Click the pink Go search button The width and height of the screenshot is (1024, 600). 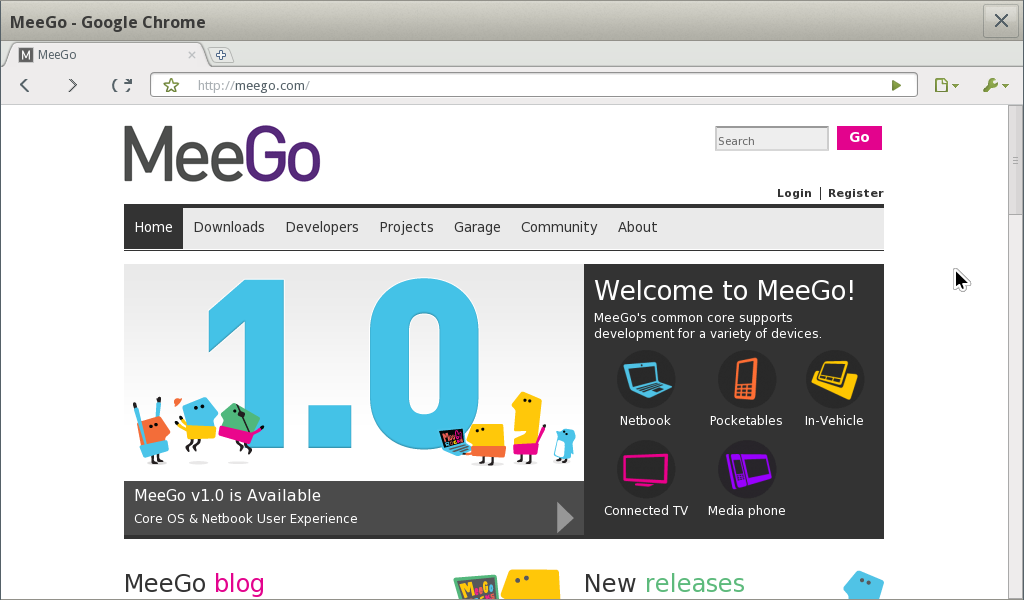click(859, 138)
